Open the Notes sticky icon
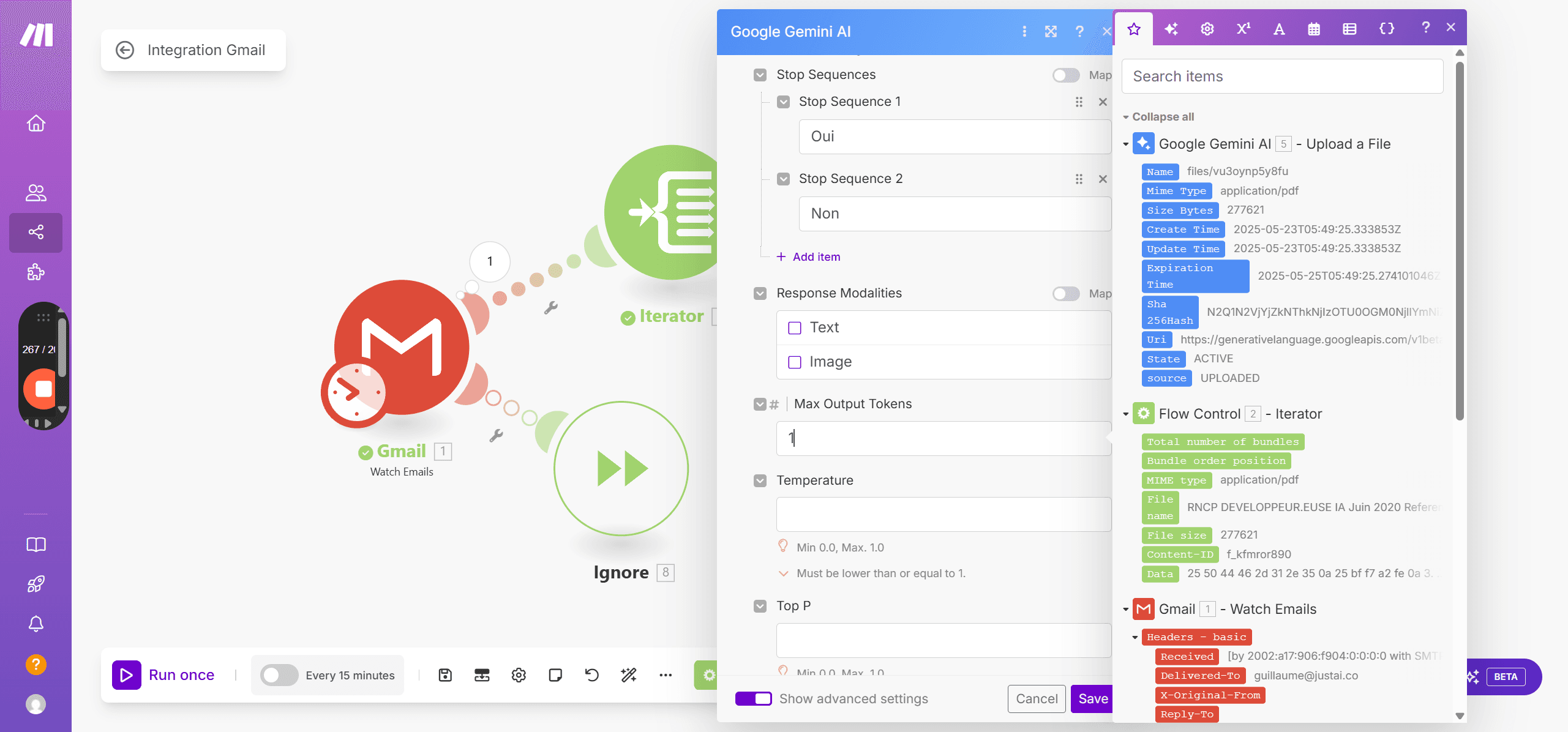Viewport: 1568px width, 732px height. point(555,675)
